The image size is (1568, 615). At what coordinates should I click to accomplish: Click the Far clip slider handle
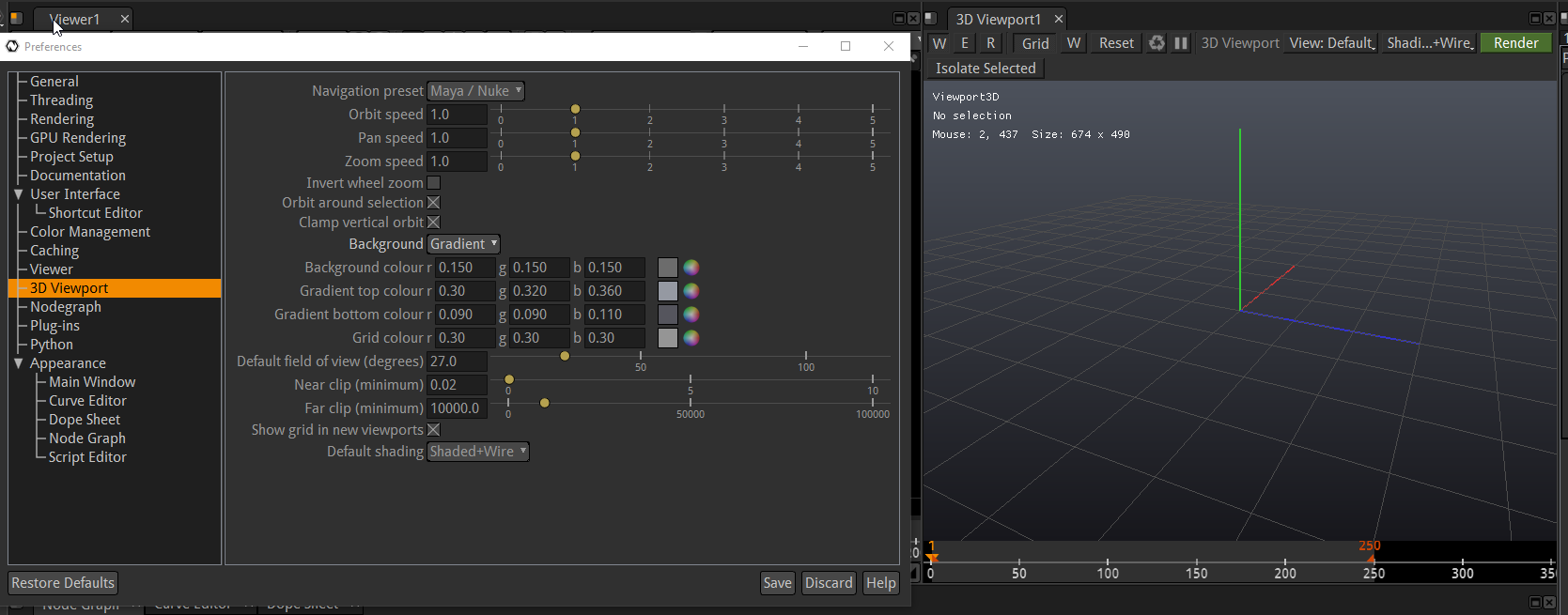[x=545, y=403]
